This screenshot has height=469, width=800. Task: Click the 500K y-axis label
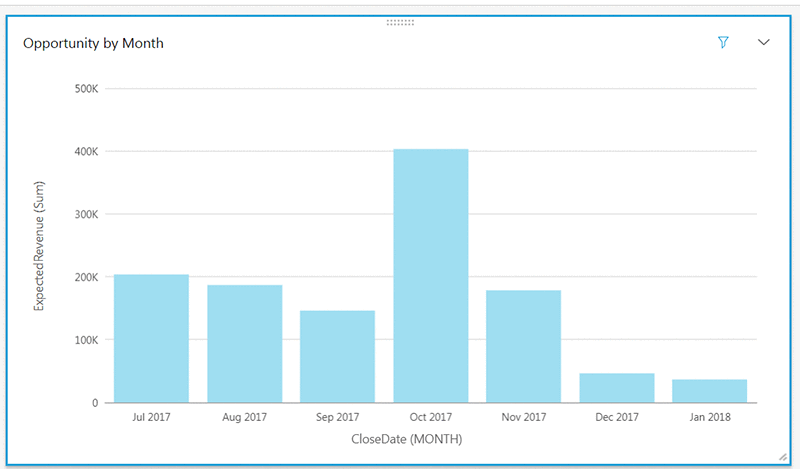pyautogui.click(x=86, y=89)
